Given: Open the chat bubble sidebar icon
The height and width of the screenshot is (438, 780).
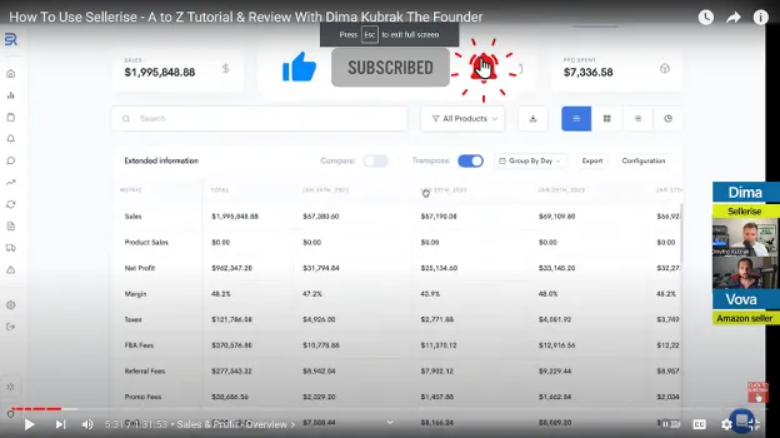Looking at the screenshot, I should click(x=11, y=161).
